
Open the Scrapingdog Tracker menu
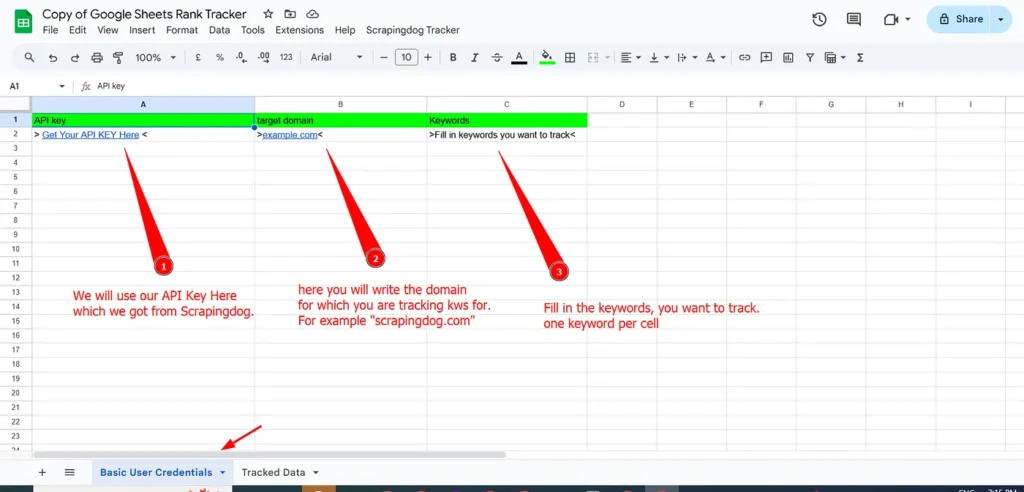pos(413,30)
